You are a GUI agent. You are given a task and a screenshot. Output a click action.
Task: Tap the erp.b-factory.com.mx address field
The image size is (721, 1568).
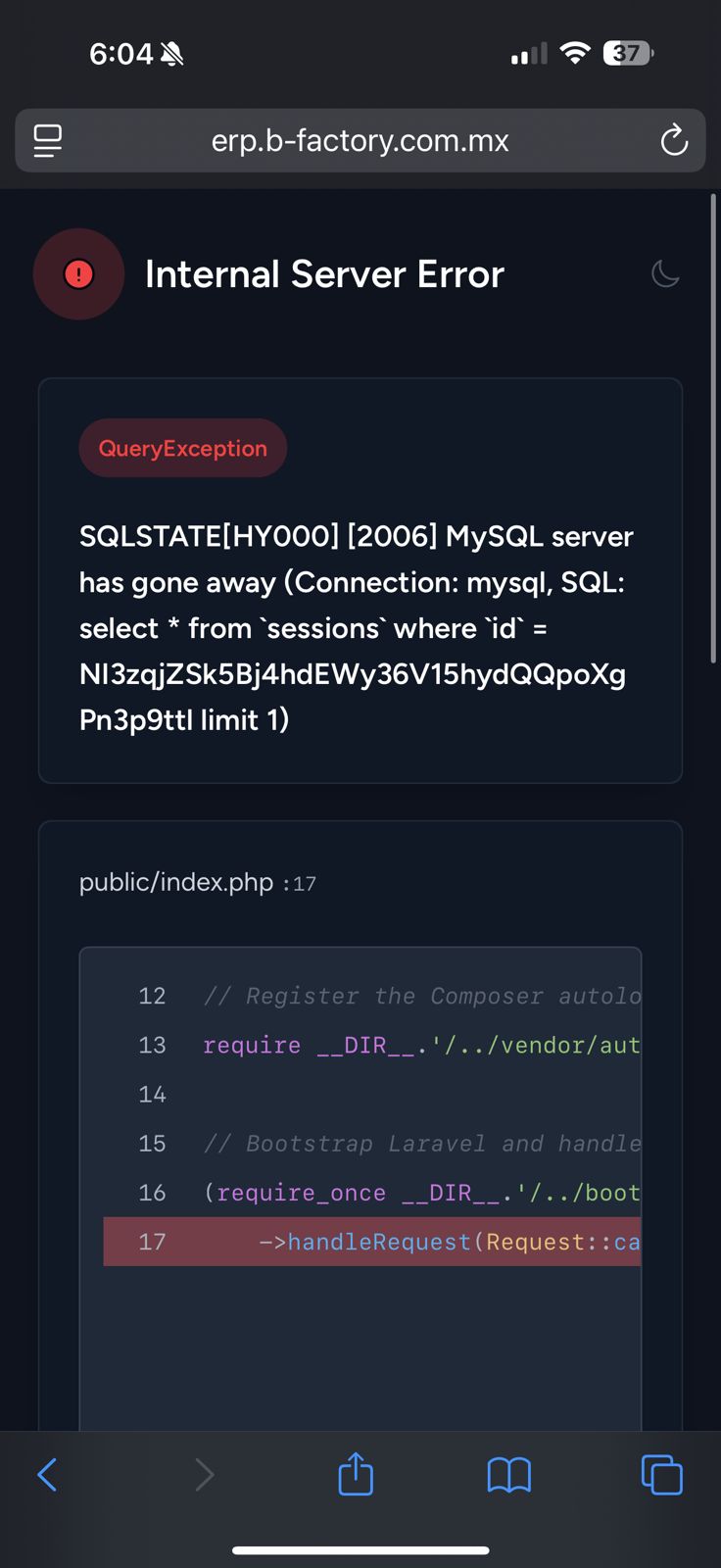tap(360, 140)
